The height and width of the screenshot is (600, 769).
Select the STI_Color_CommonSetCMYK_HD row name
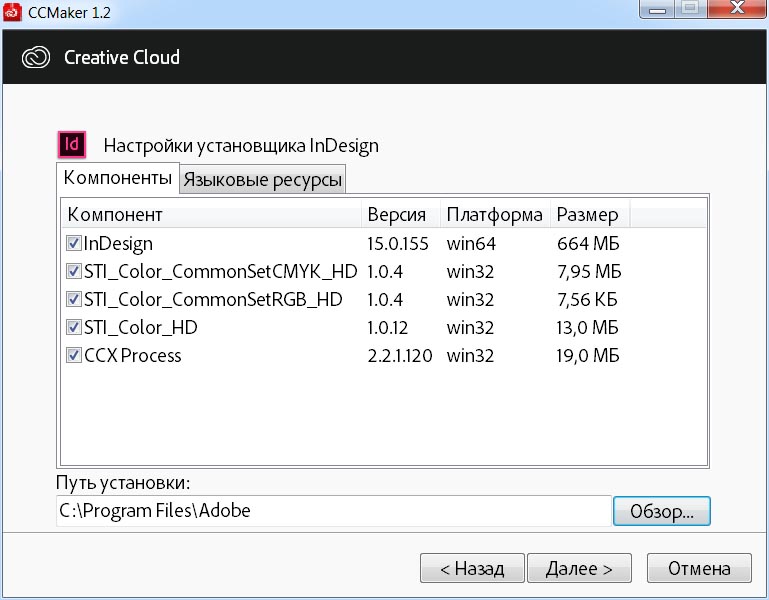[220, 271]
